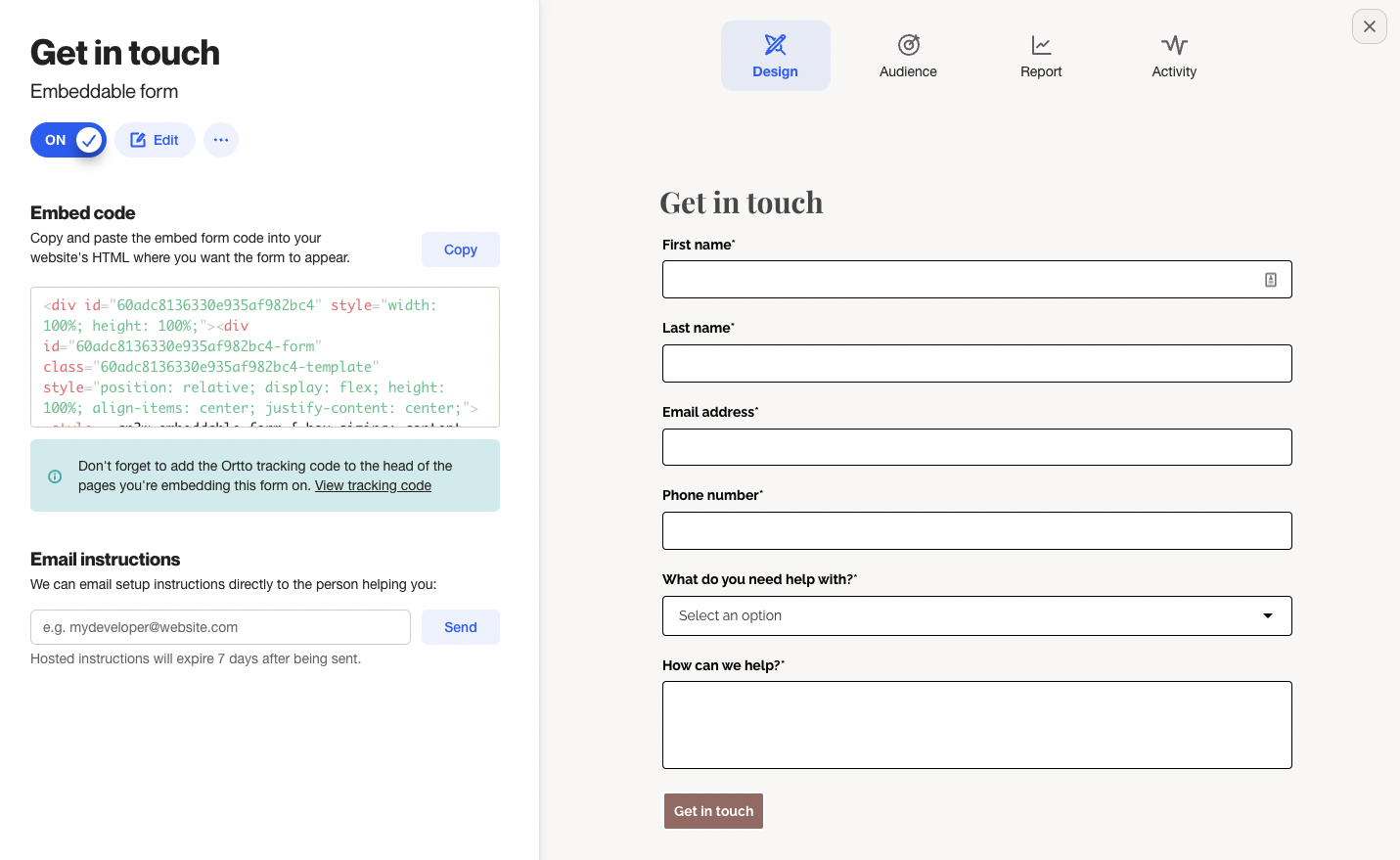Click the First name input field
1400x860 pixels.
(x=977, y=280)
